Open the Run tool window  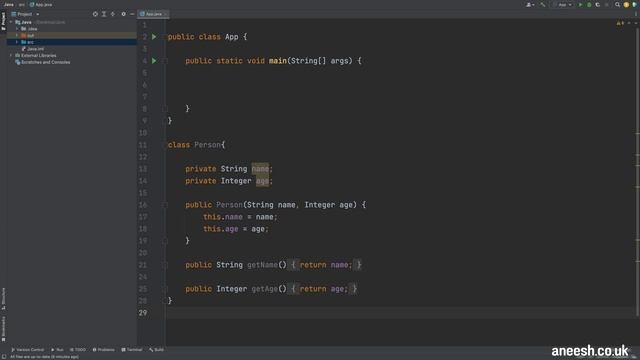[57, 350]
